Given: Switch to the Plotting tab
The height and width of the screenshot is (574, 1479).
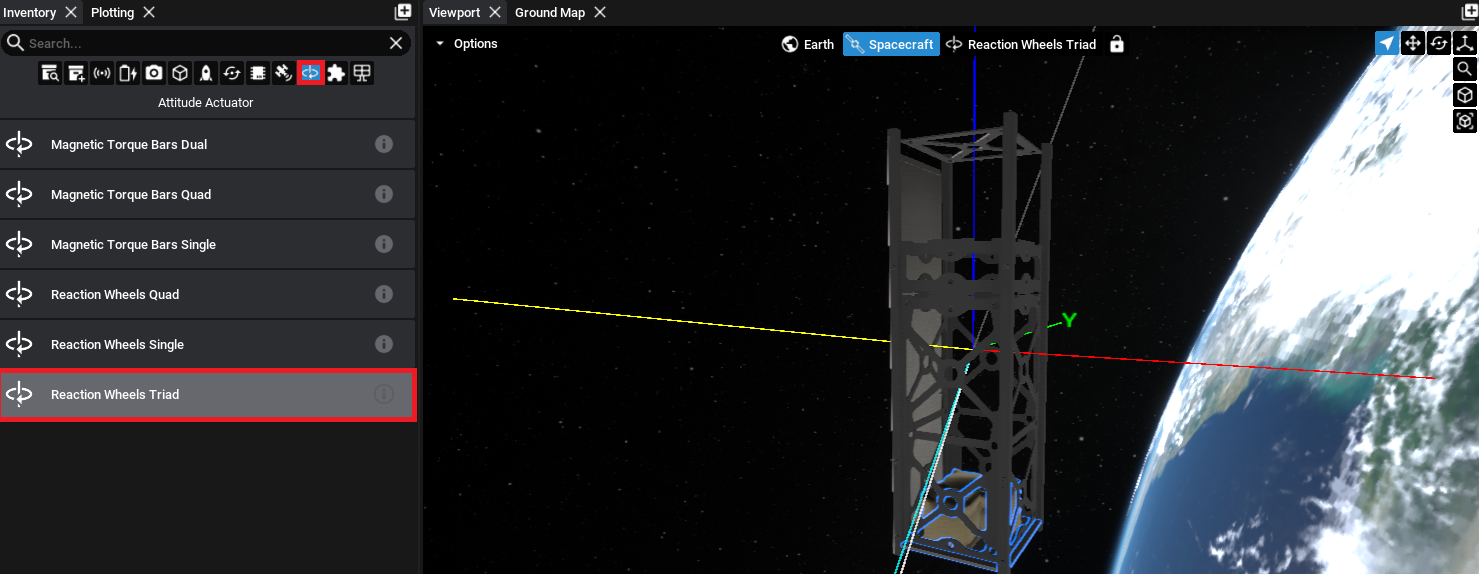Looking at the screenshot, I should (112, 13).
